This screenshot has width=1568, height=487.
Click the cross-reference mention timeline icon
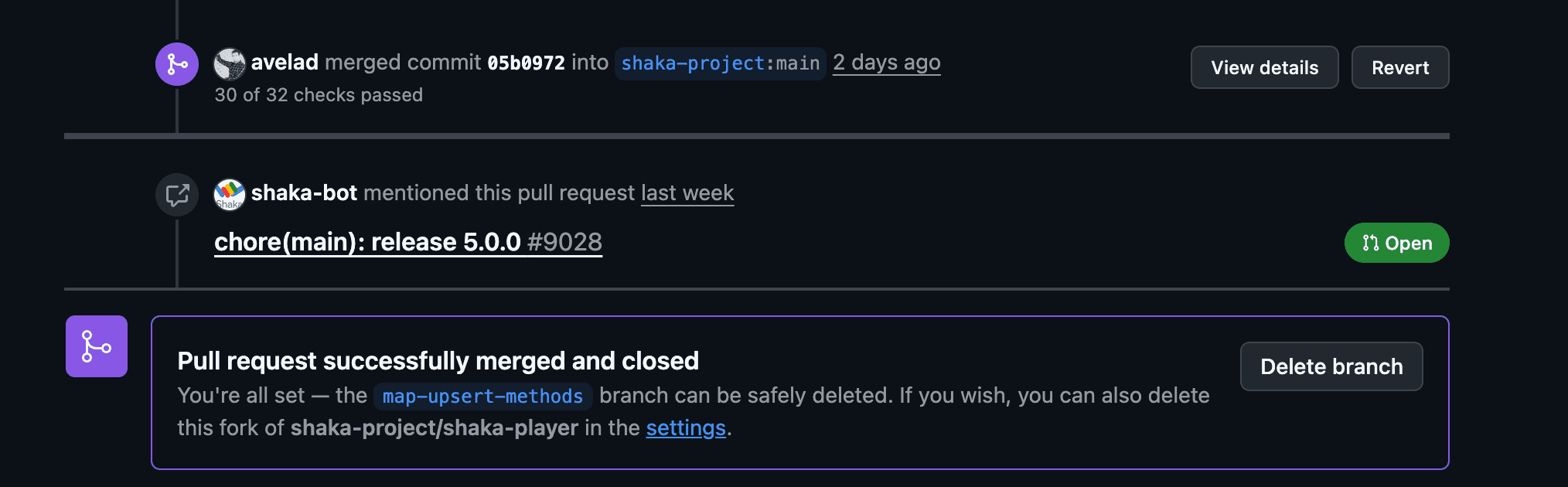(x=177, y=195)
